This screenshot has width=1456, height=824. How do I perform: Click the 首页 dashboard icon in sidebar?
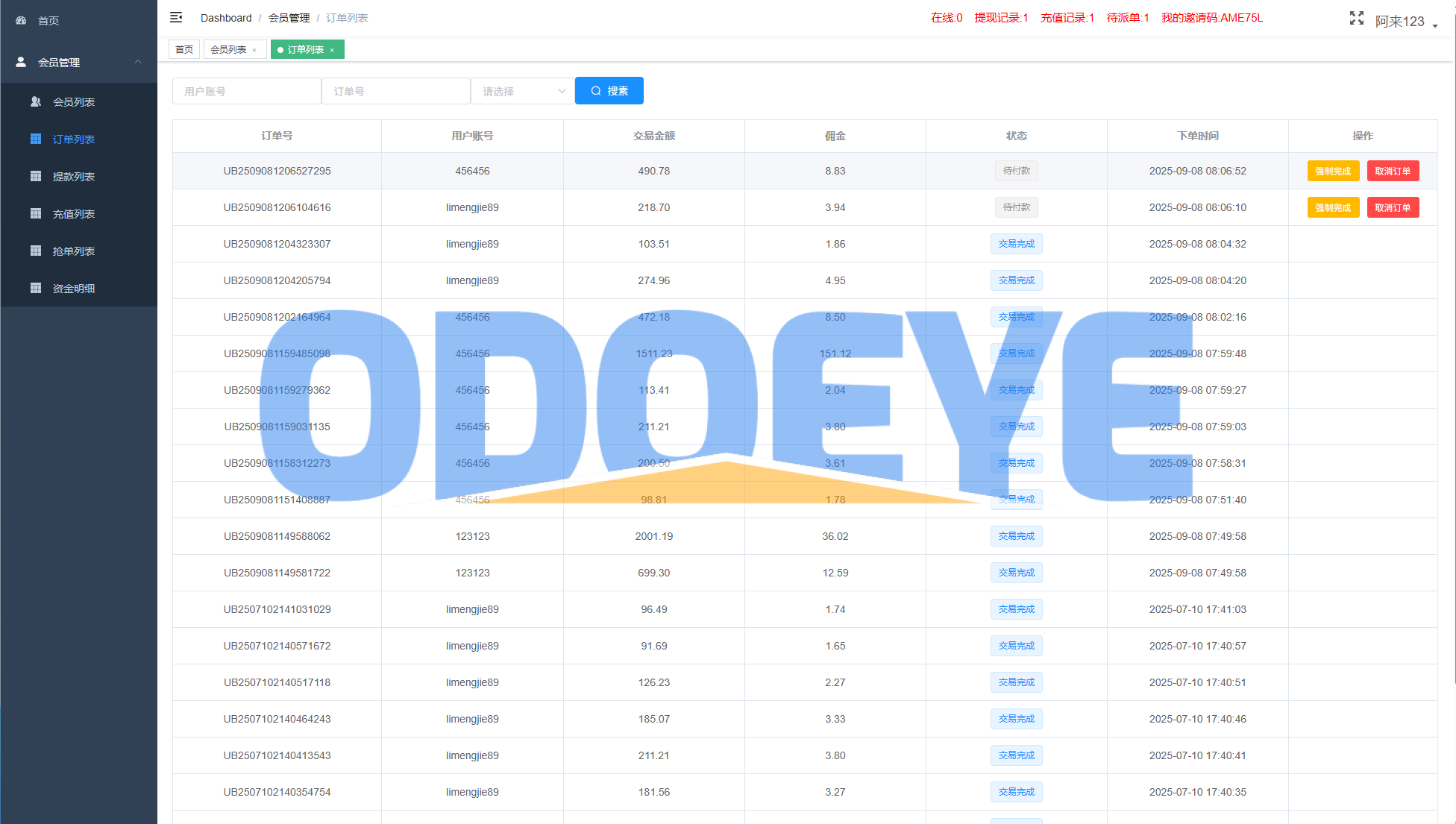(21, 20)
